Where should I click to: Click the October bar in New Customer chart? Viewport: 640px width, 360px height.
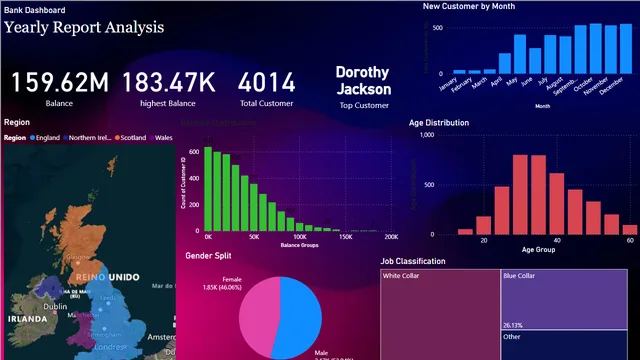coord(596,49)
